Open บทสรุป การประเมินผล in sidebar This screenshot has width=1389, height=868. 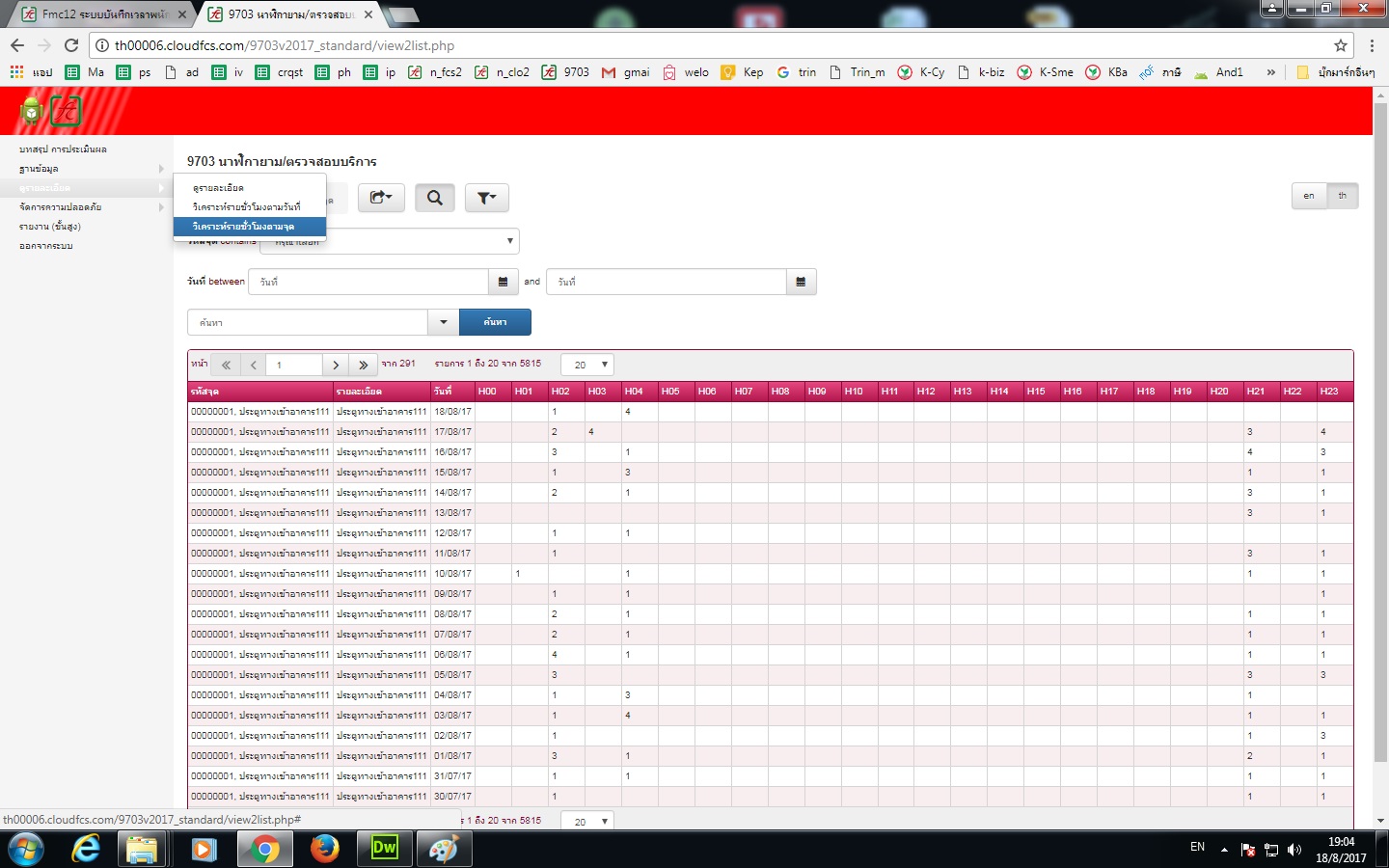click(63, 149)
